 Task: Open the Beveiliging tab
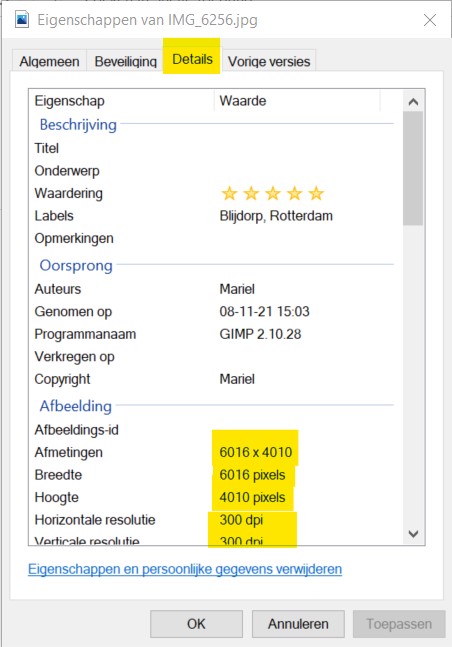point(125,61)
